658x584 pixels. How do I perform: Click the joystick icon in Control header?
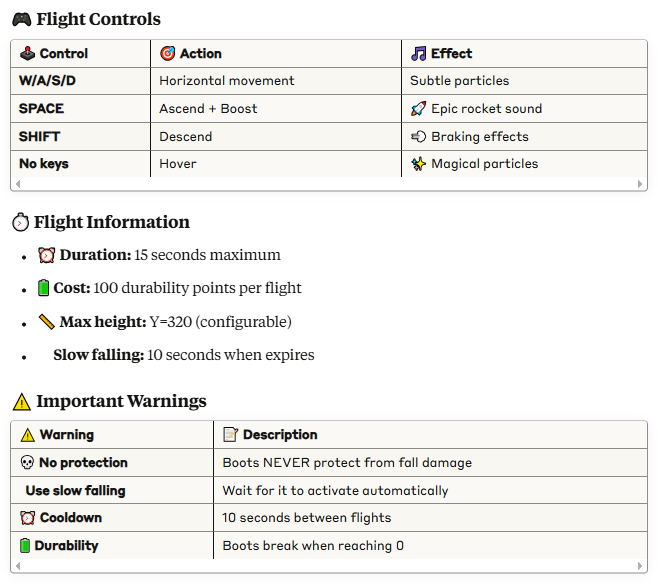pyautogui.click(x=27, y=54)
